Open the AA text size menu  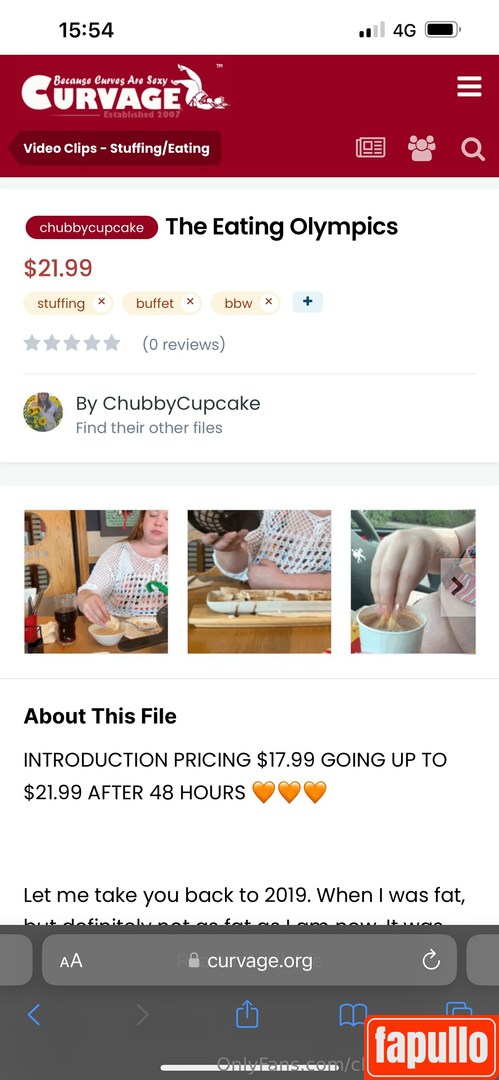[71, 960]
